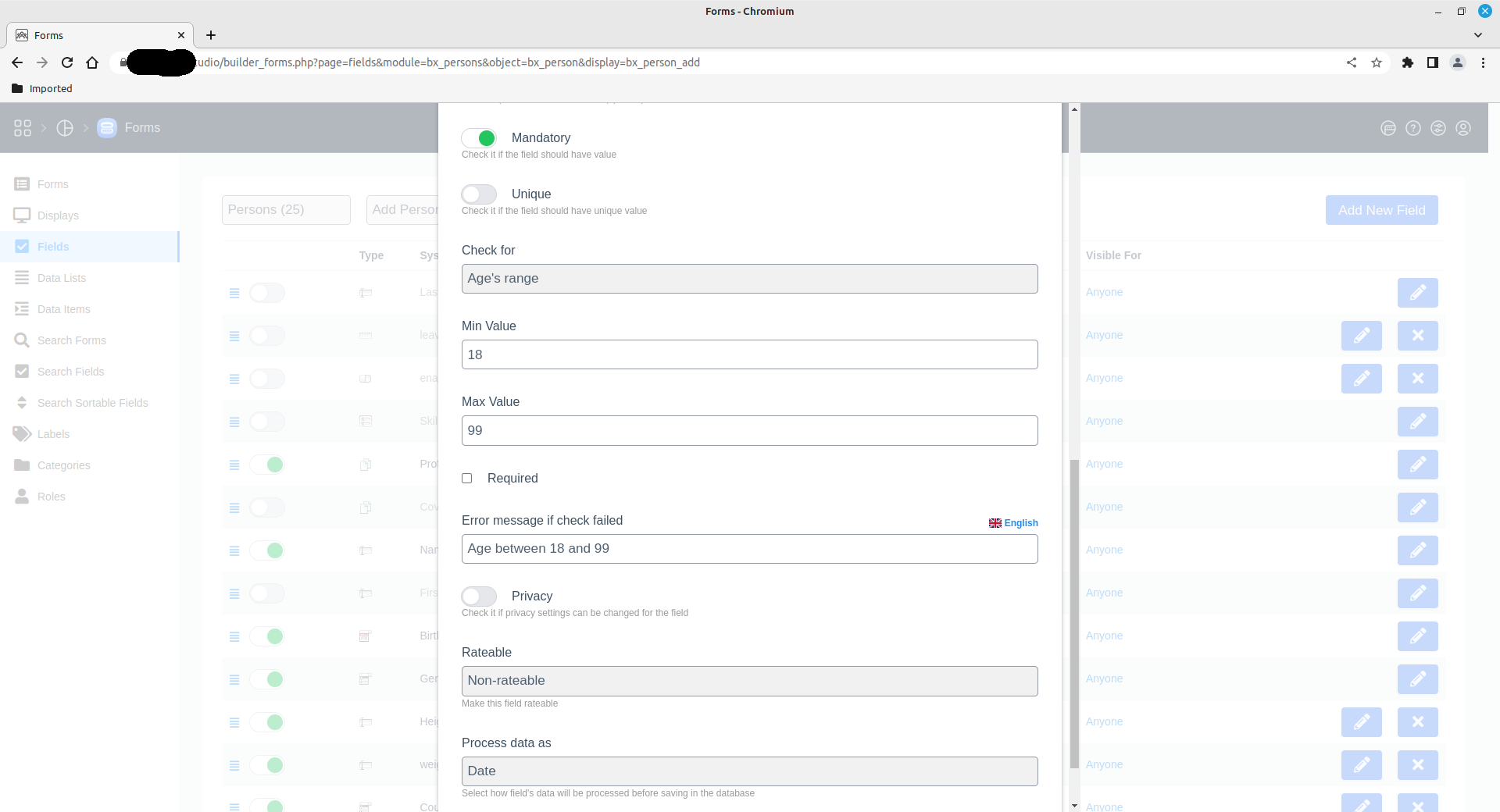Click the Fields icon in sidebar
Image resolution: width=1500 pixels, height=812 pixels.
click(22, 247)
